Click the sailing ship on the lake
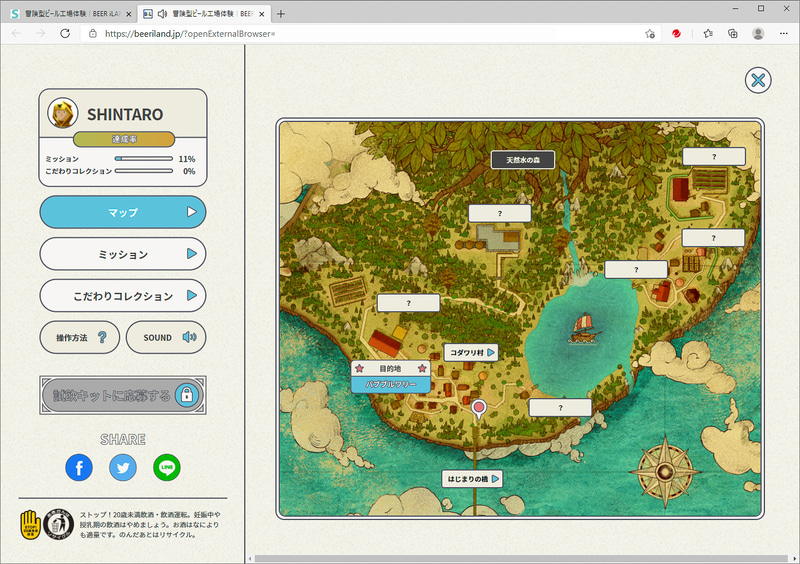 pyautogui.click(x=585, y=327)
